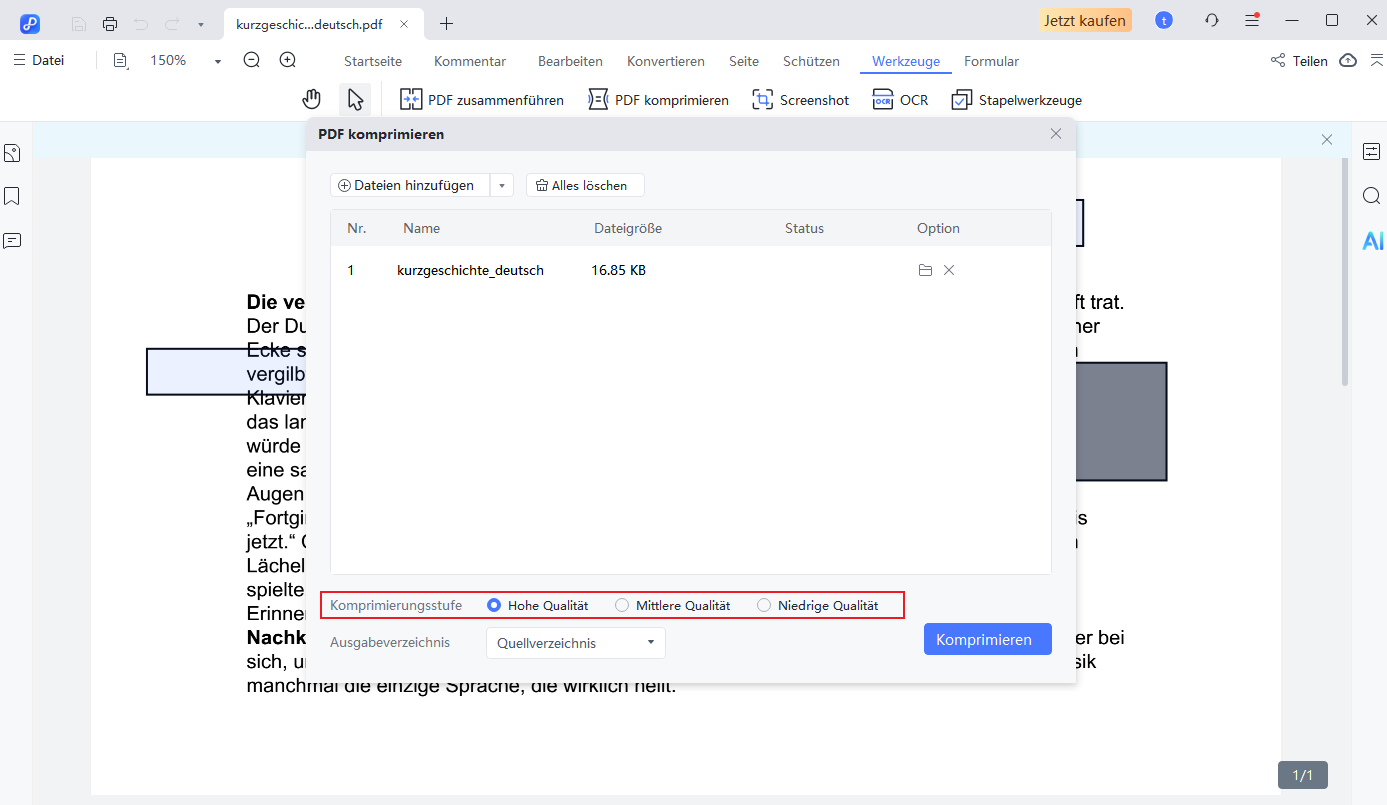This screenshot has width=1387, height=805.
Task: Launch the OCR tool
Action: click(x=899, y=99)
